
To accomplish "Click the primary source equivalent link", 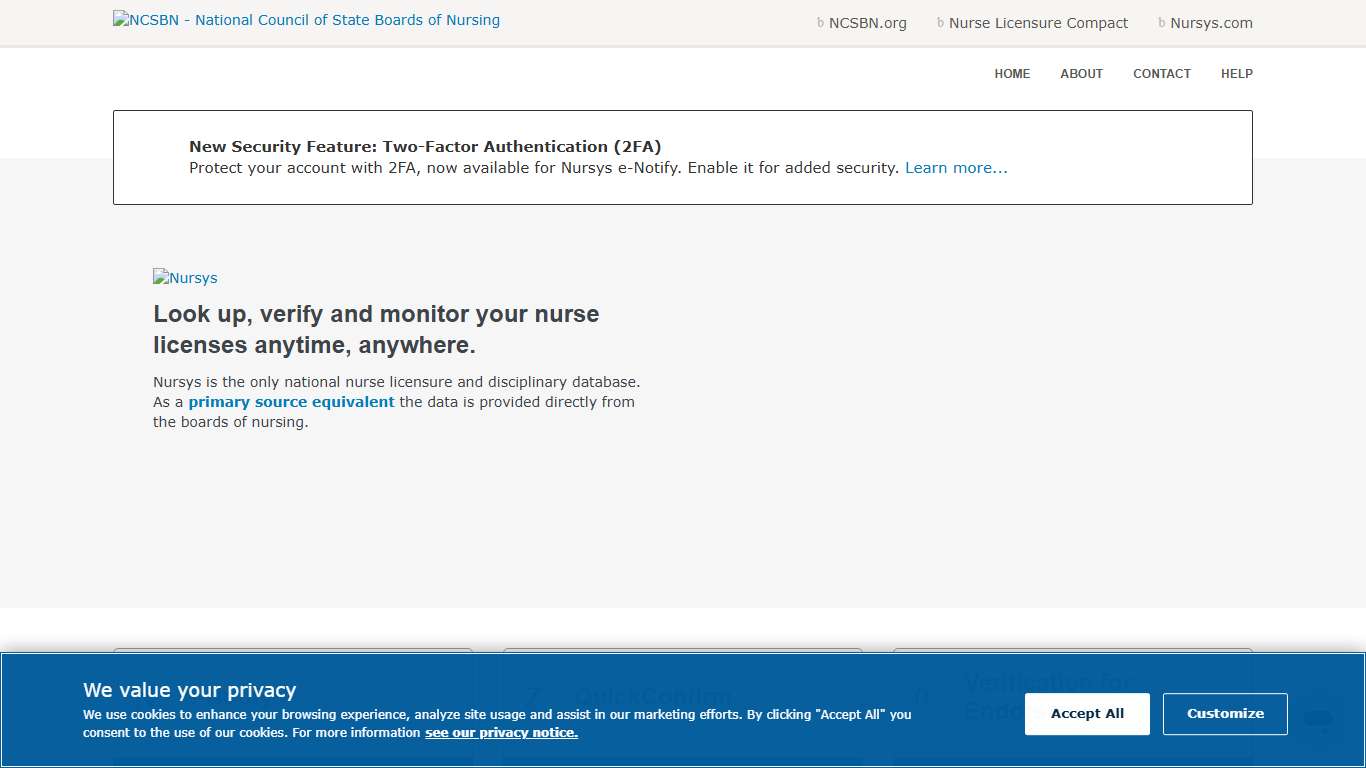I will [x=291, y=401].
